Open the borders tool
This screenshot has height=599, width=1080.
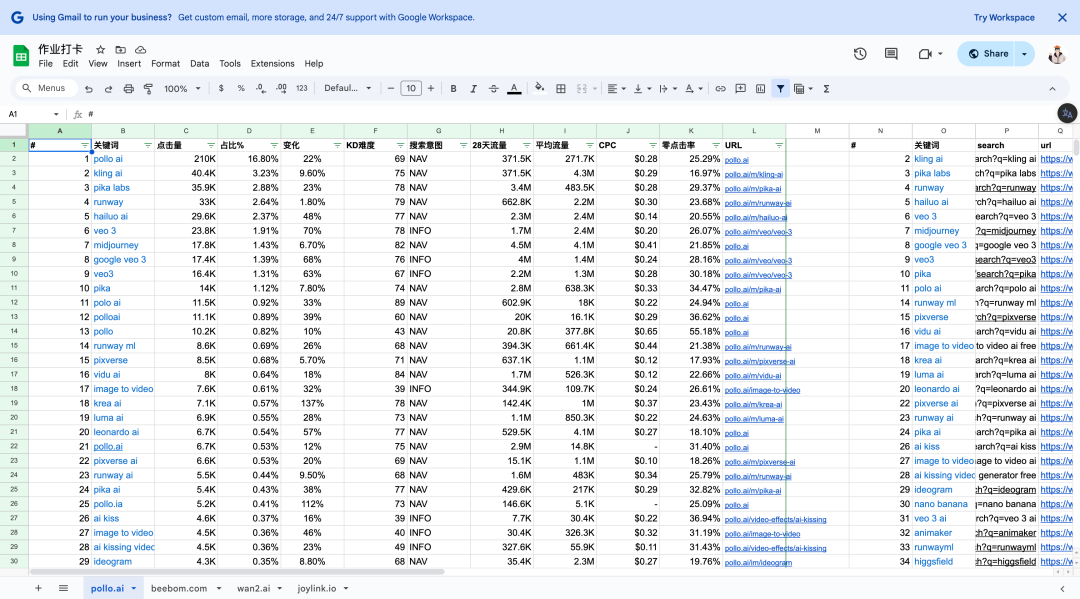tap(561, 89)
